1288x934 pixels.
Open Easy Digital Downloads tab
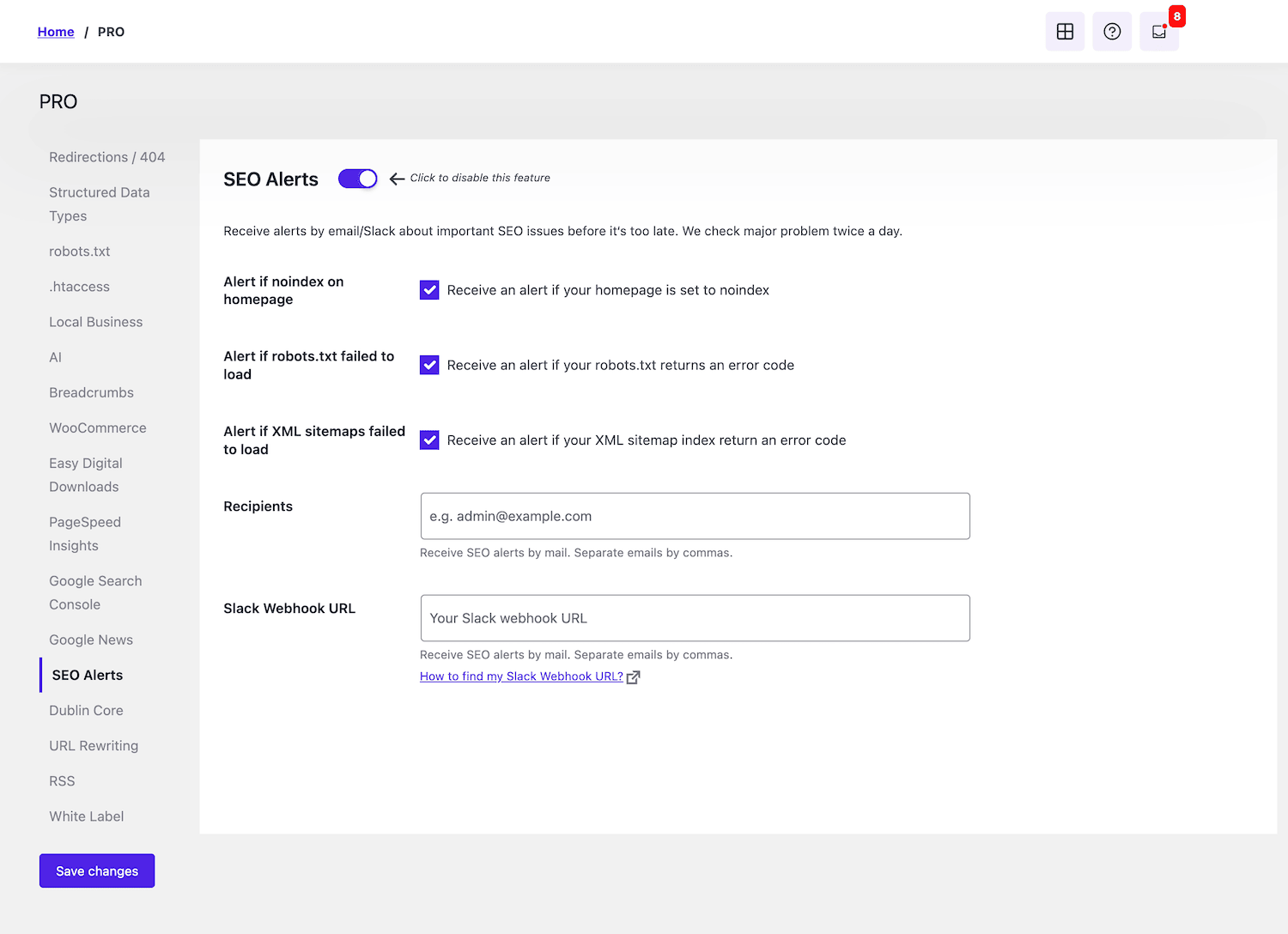pos(86,475)
